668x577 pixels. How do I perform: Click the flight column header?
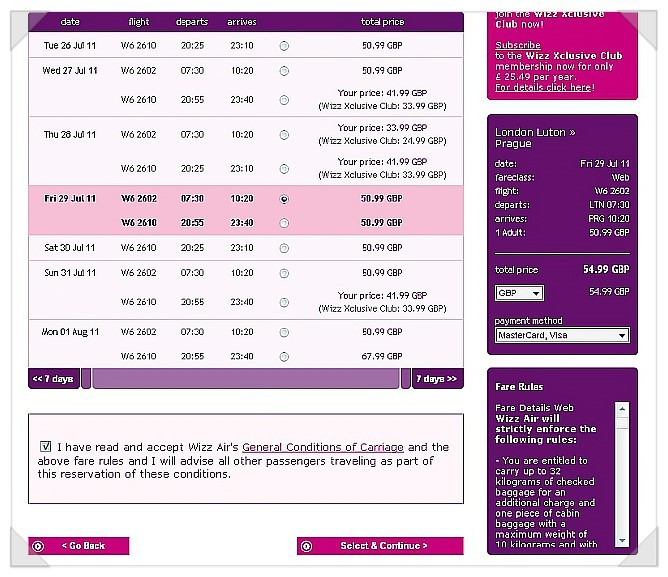coord(139,22)
